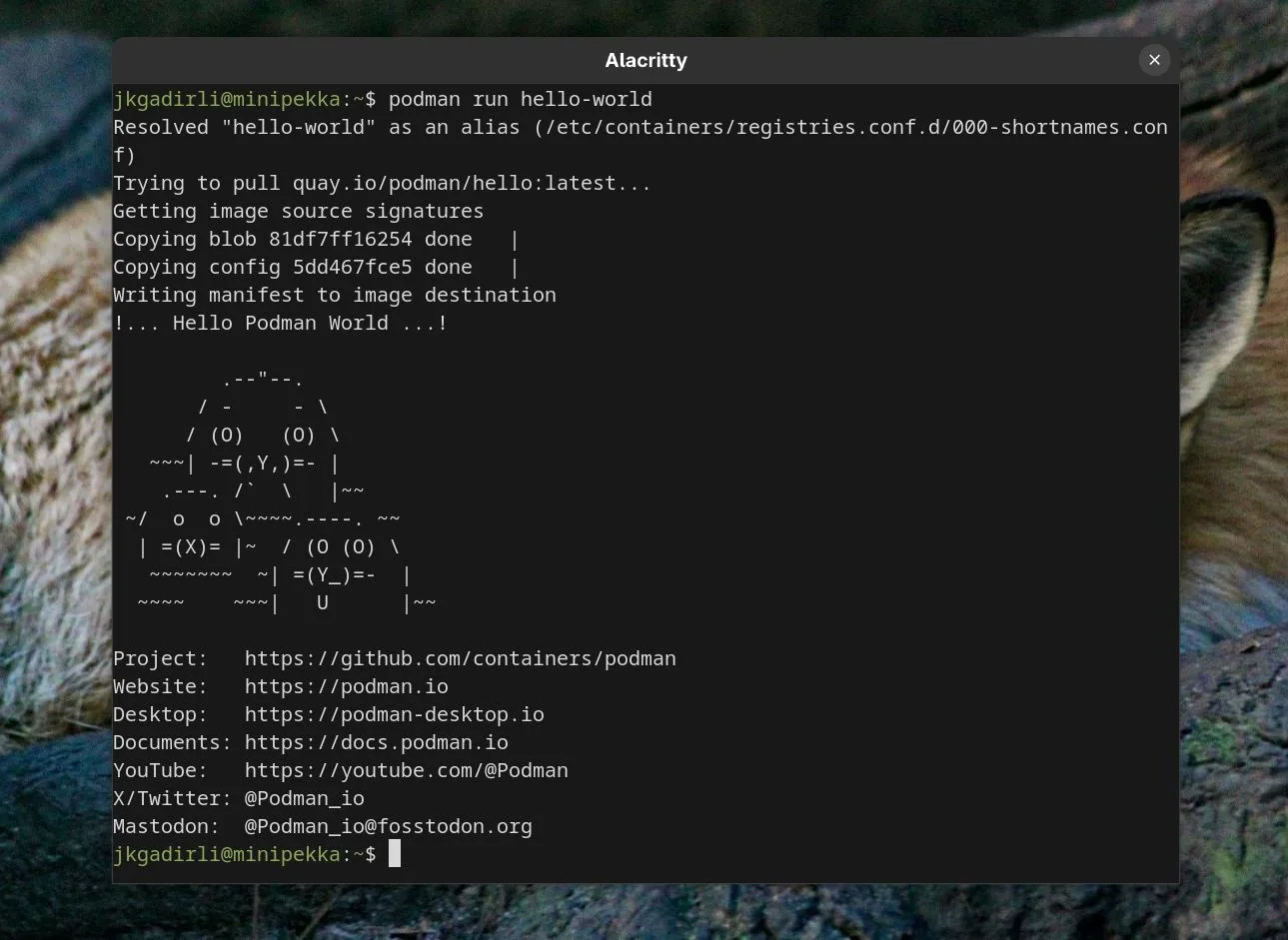Click the "Trying to pull quay.io/podman/hello:latest..." line
Screen dimensions: 1288x940
pyautogui.click(x=382, y=183)
